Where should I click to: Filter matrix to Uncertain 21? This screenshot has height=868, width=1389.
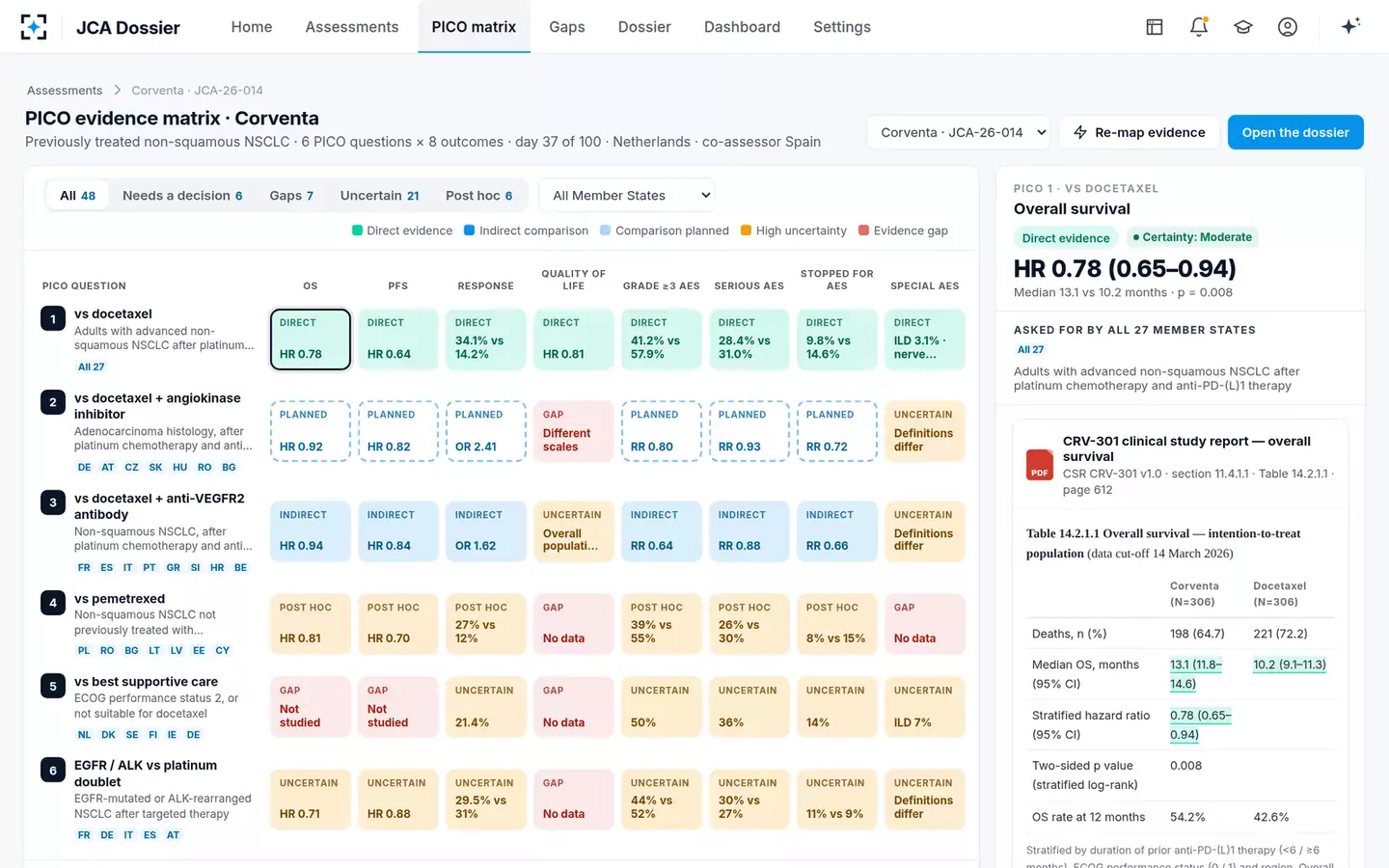(x=379, y=196)
